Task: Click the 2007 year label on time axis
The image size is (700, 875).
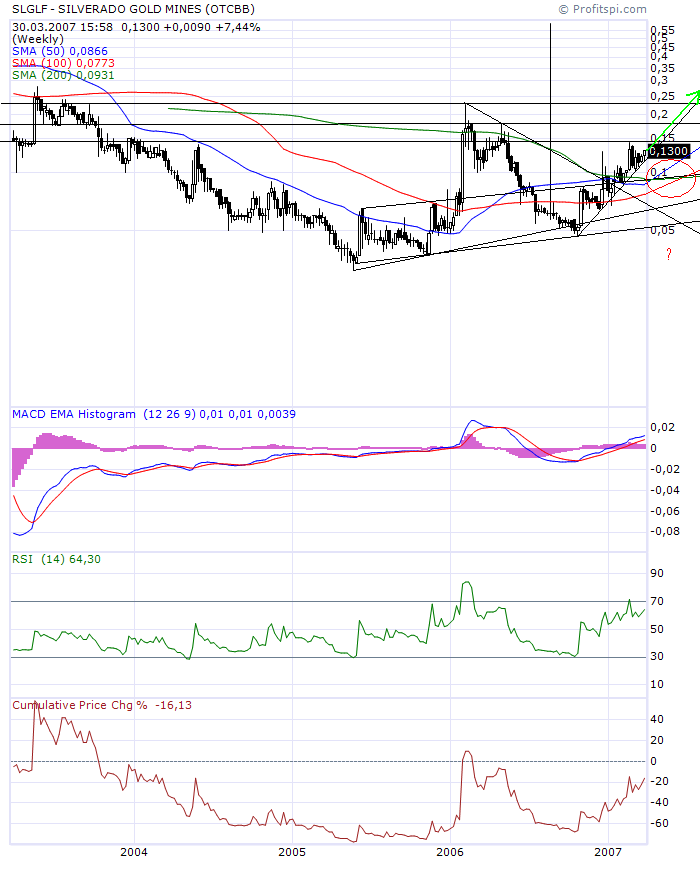Action: [x=608, y=852]
